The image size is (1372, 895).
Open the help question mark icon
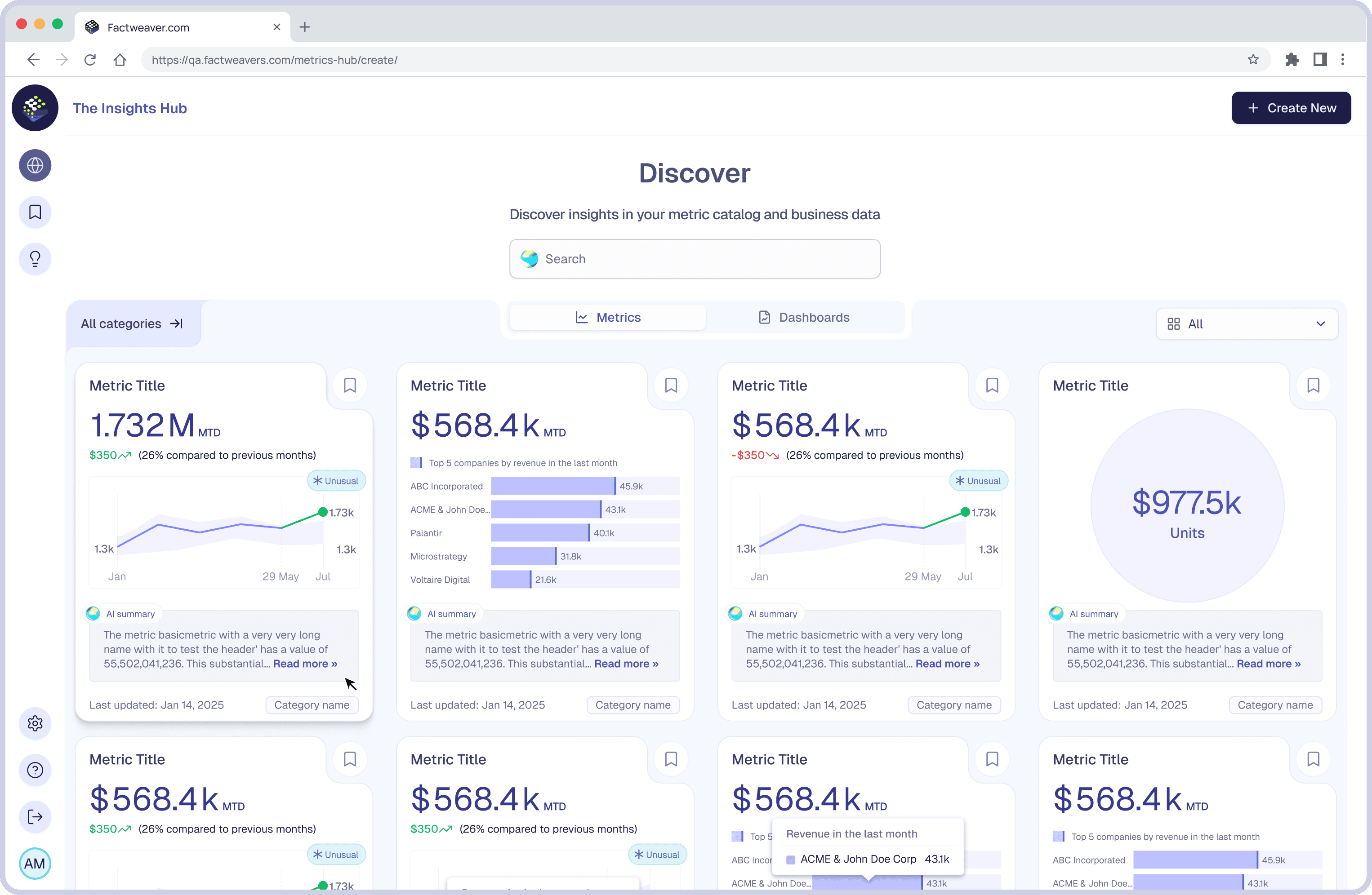[35, 770]
